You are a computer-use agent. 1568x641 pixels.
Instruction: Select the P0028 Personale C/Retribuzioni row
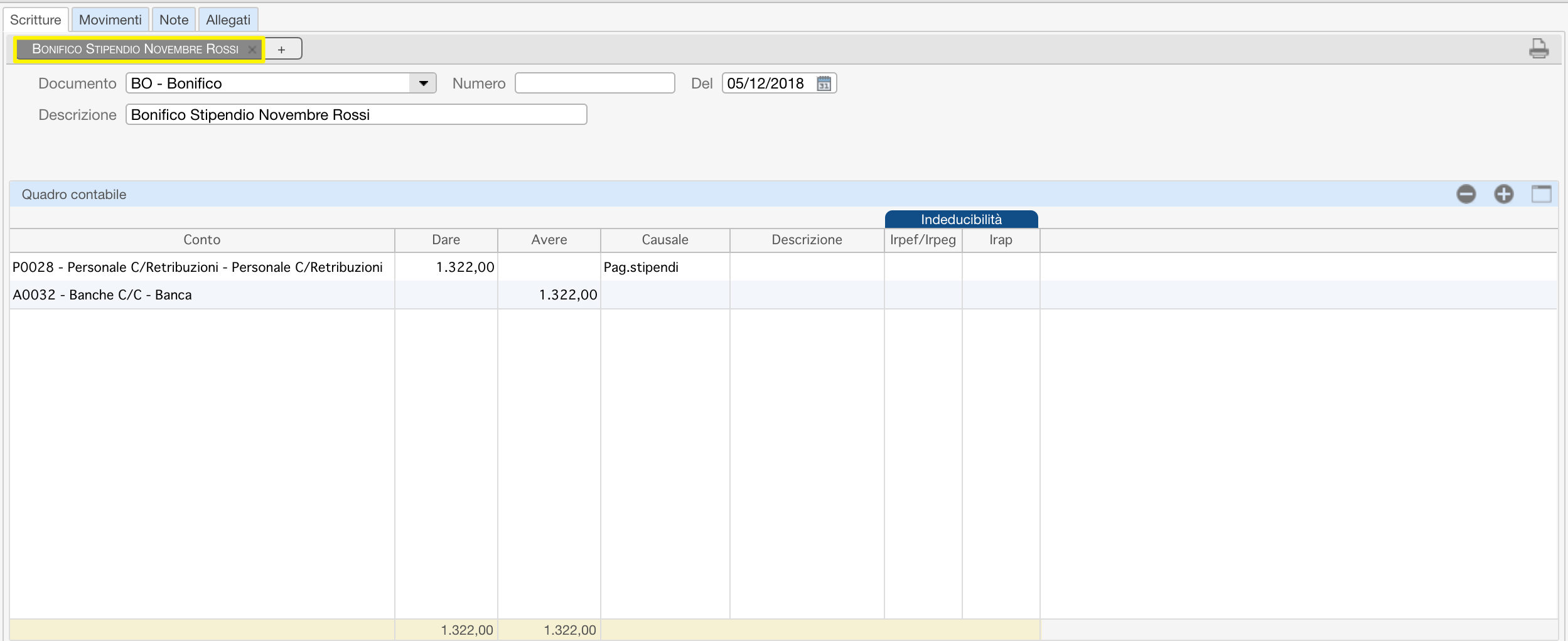783,267
